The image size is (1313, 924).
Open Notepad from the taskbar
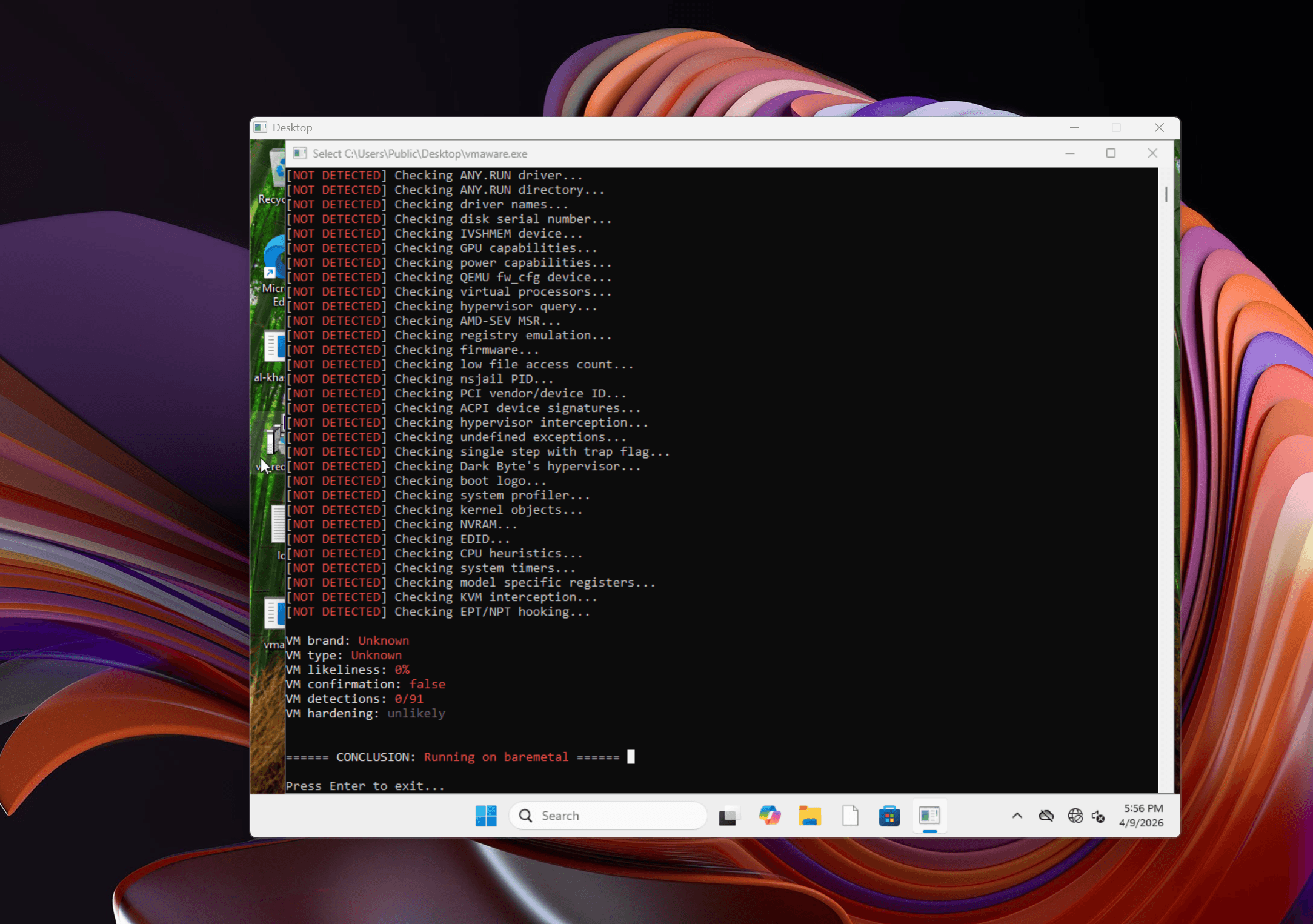[x=851, y=816]
